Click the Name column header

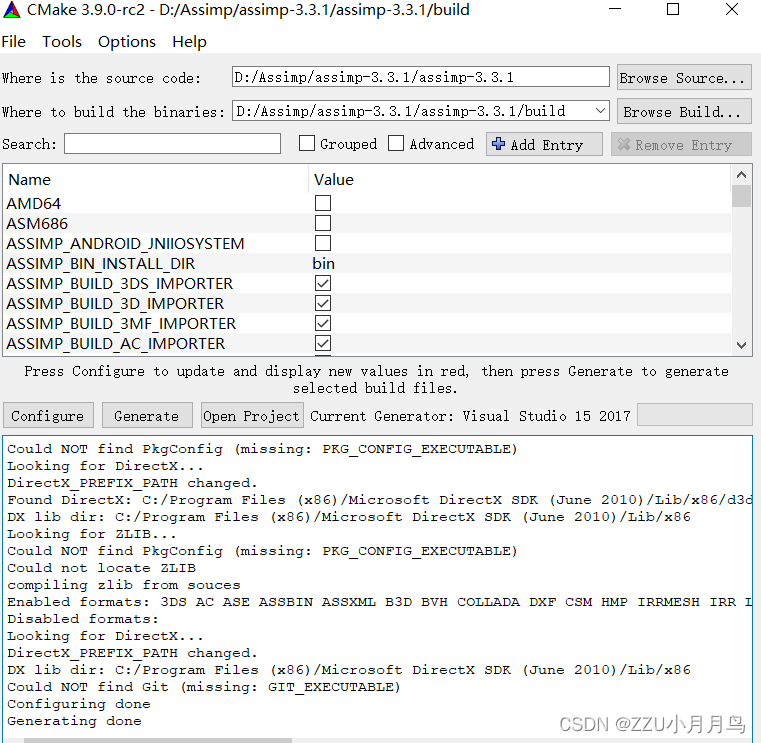click(30, 180)
